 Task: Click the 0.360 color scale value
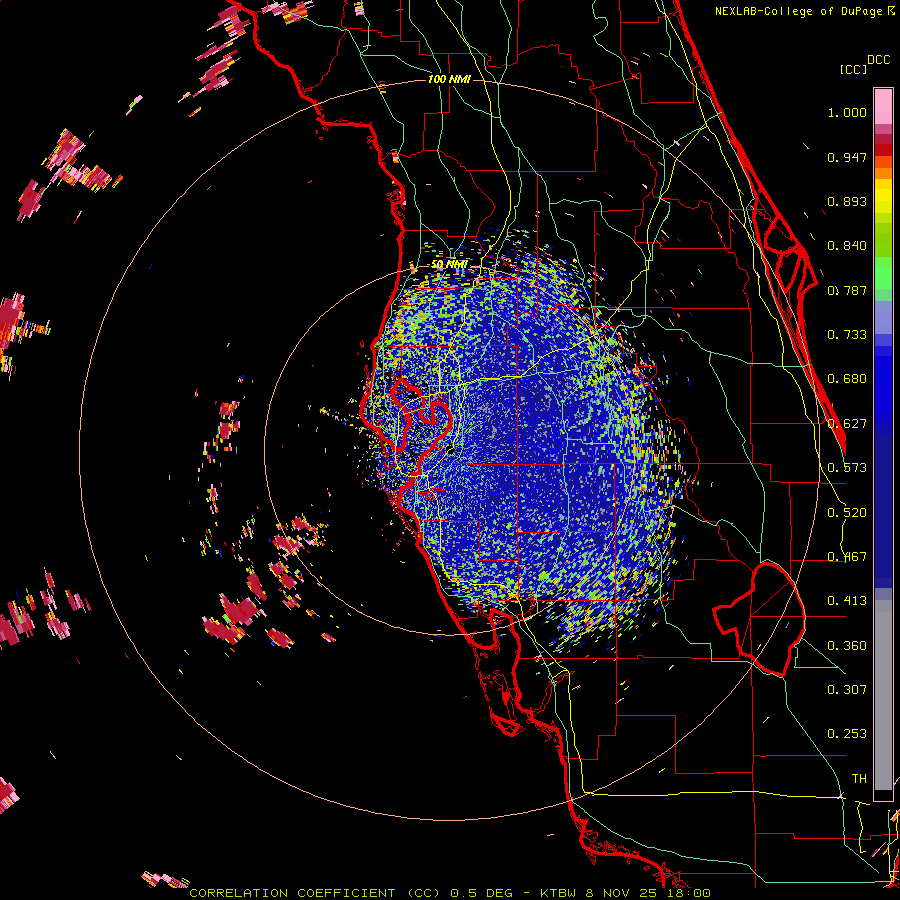(x=847, y=646)
